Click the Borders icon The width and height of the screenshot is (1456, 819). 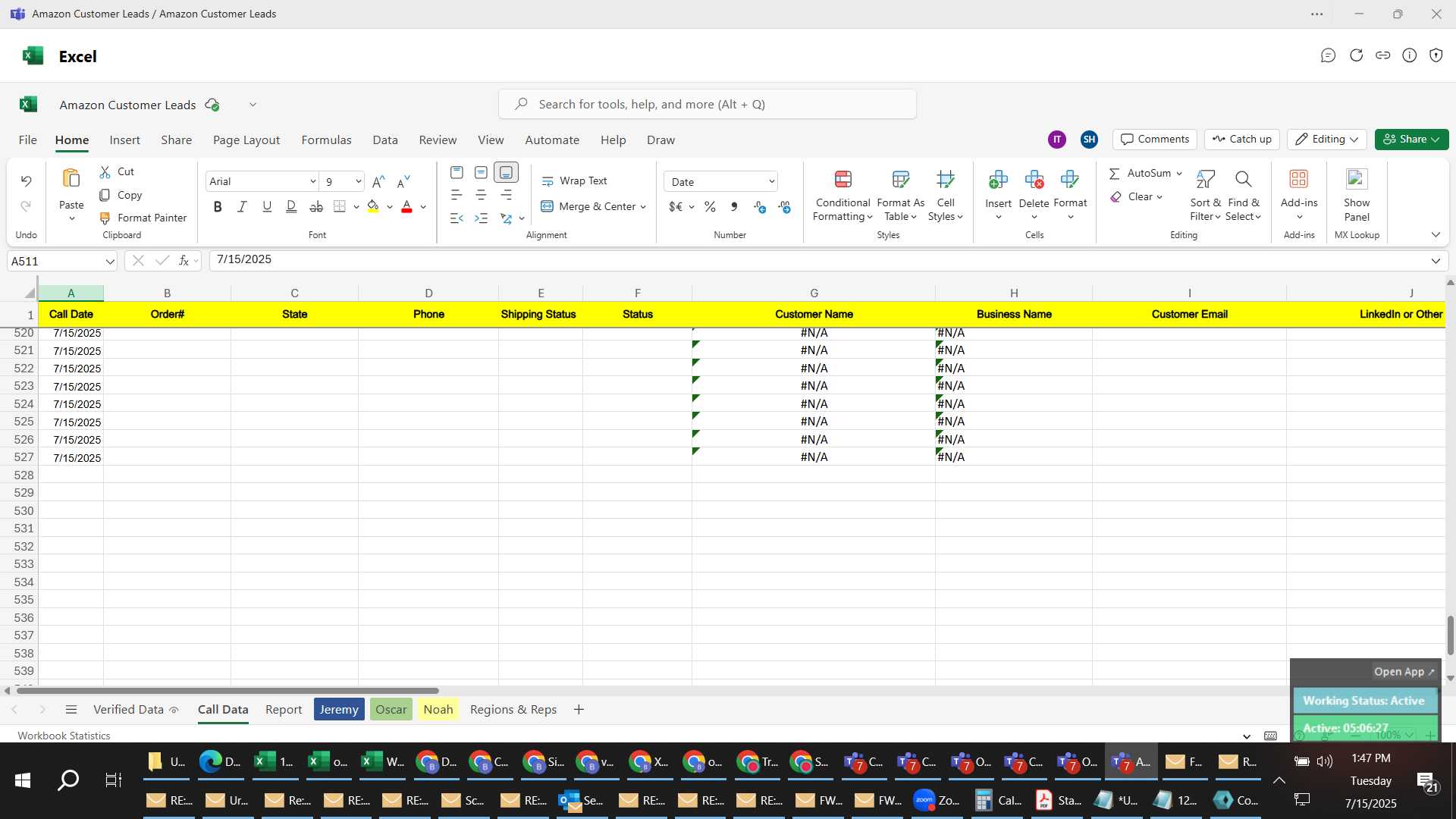click(x=340, y=206)
